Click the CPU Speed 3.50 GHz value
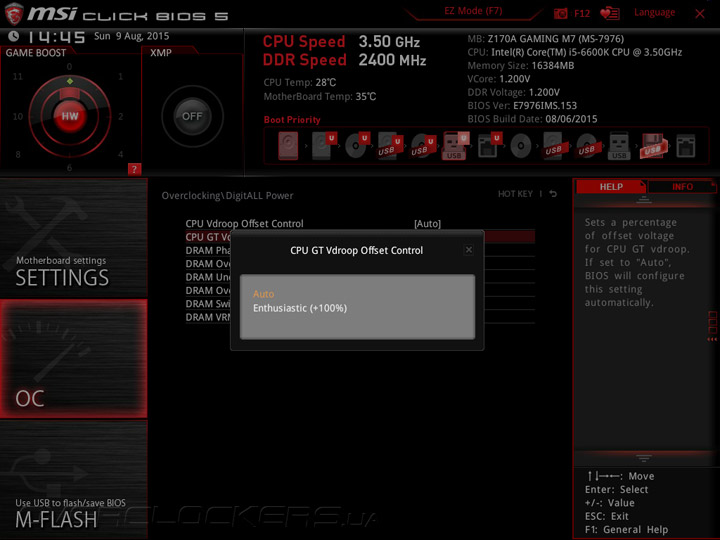Image resolution: width=720 pixels, height=540 pixels. click(x=389, y=42)
